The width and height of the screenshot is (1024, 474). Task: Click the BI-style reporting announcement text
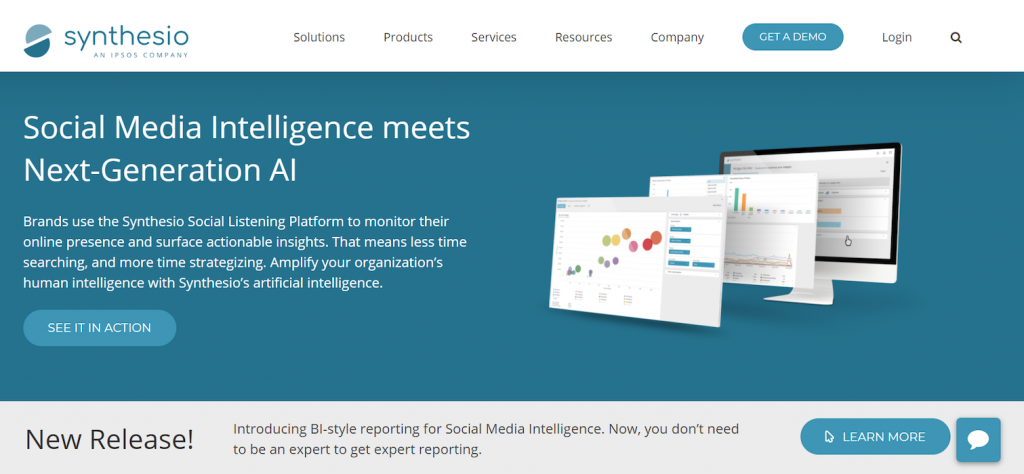coord(486,439)
